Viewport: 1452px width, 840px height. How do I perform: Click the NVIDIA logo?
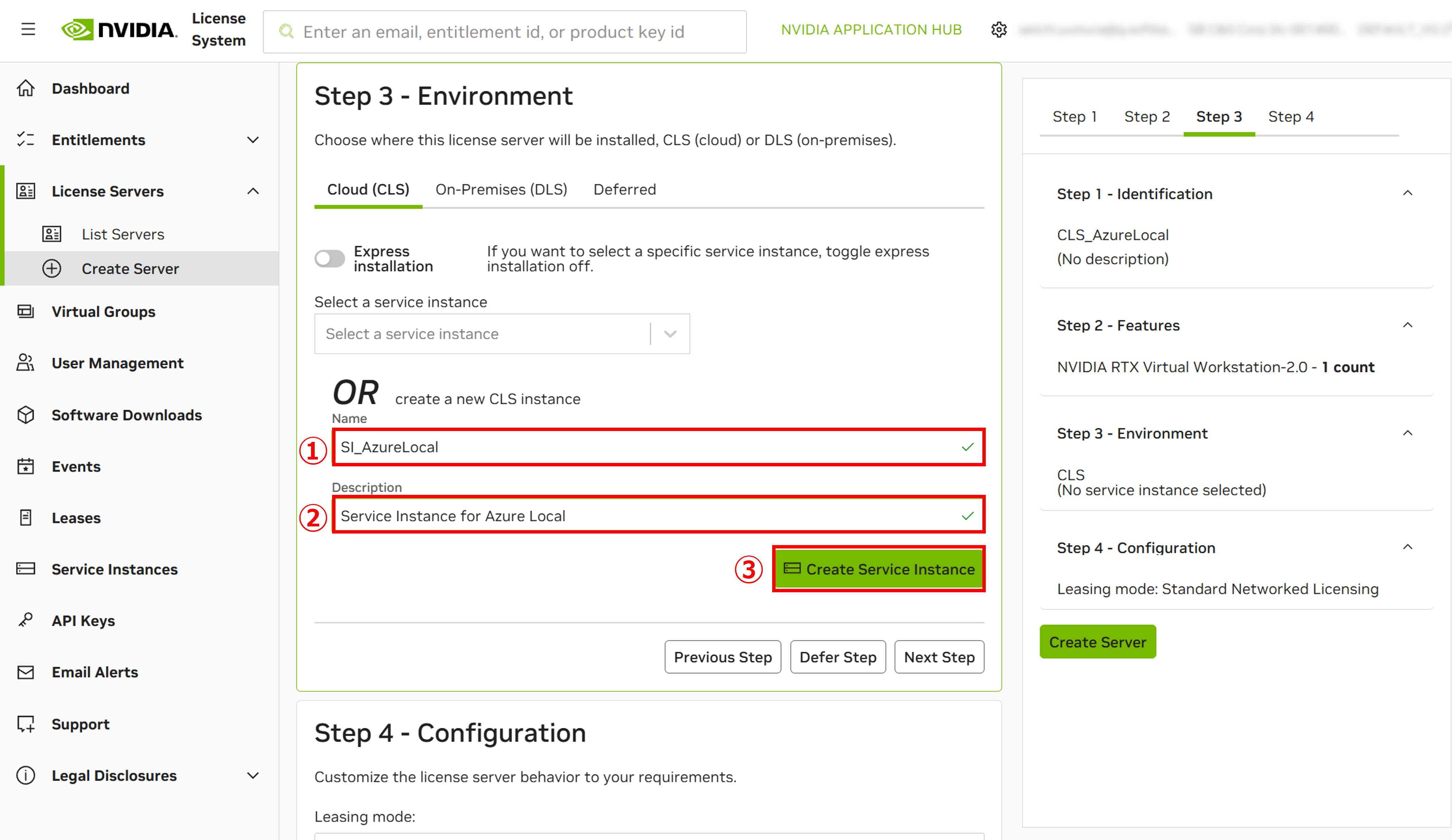[x=119, y=30]
